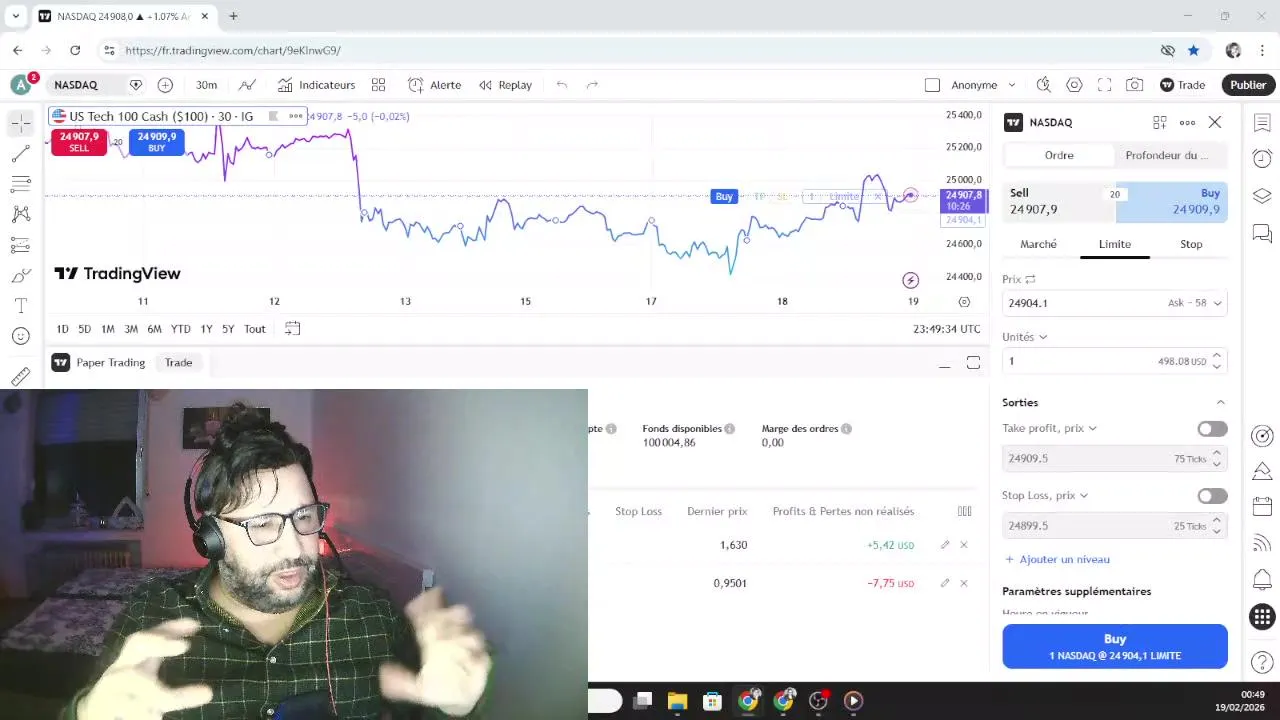Viewport: 1280px width, 720px height.
Task: Select the trend line drawing tool
Action: click(x=21, y=154)
